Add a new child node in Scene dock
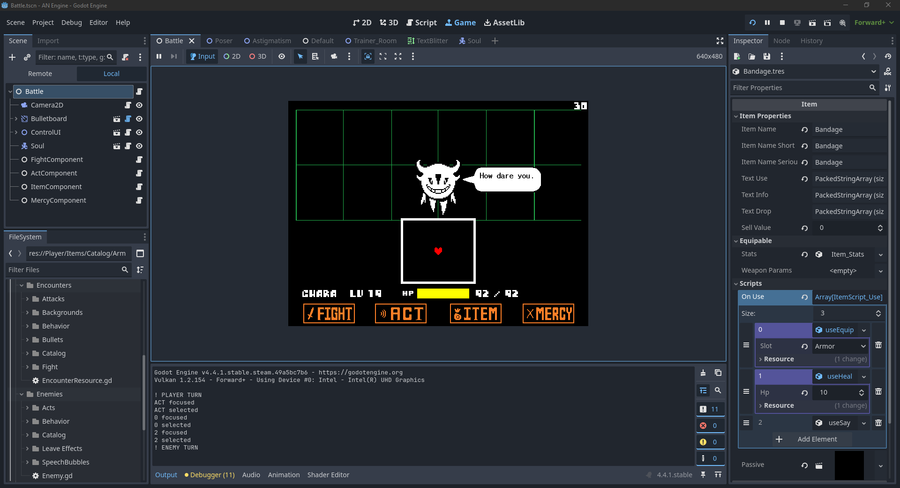Viewport: 900px width, 488px height. (12, 57)
